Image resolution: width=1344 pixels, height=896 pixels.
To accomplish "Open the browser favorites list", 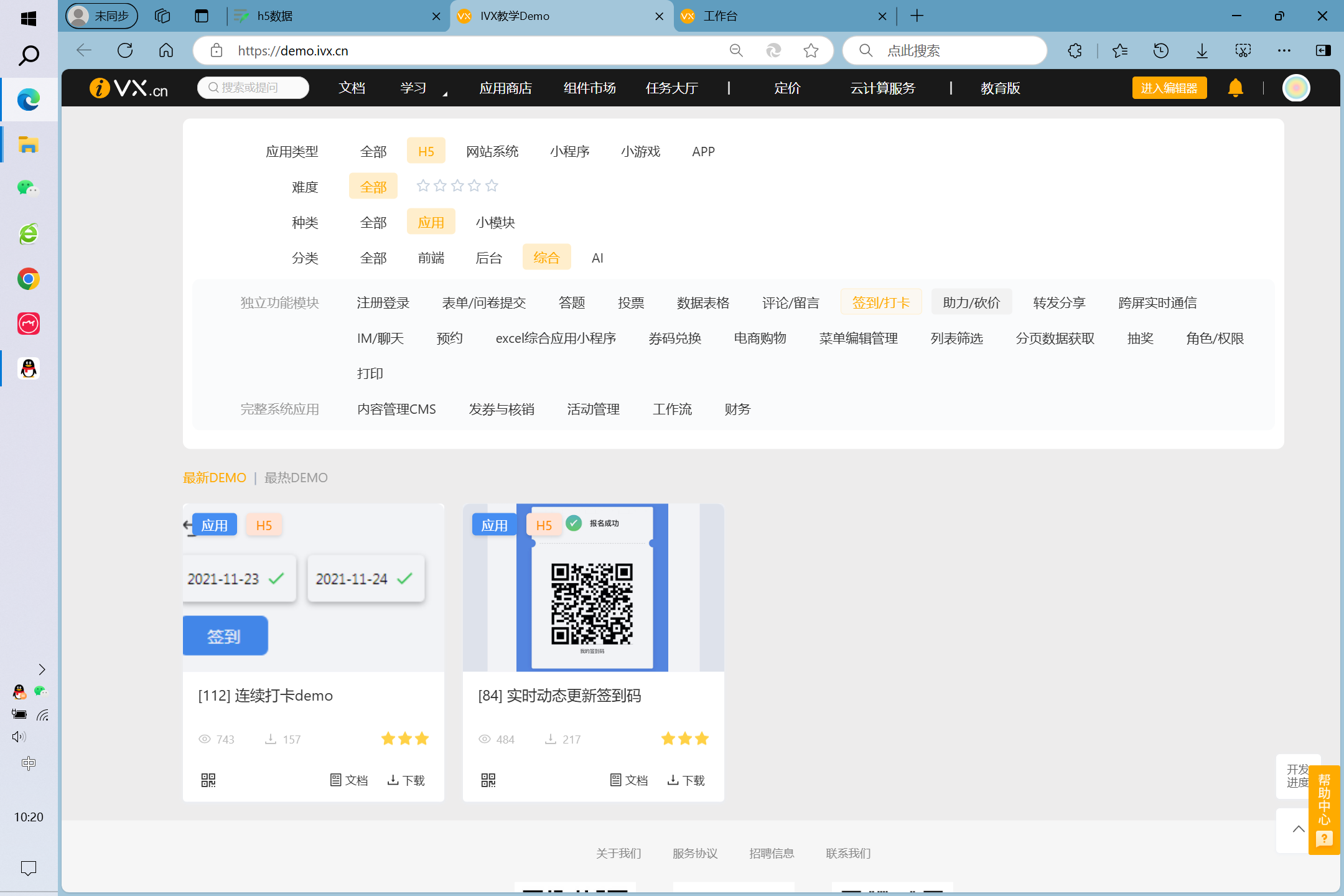I will point(1120,50).
